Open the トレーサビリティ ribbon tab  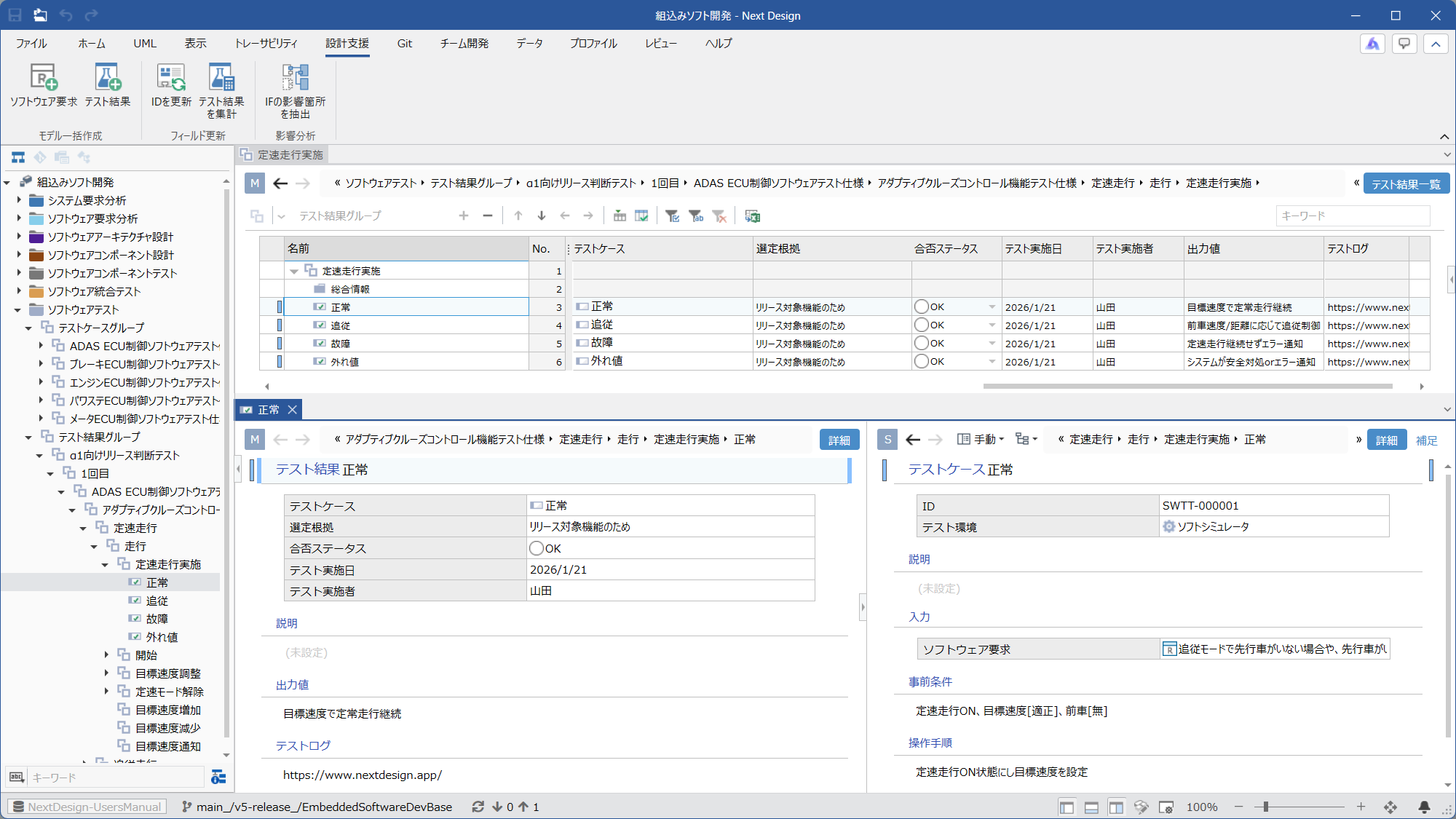(x=266, y=44)
